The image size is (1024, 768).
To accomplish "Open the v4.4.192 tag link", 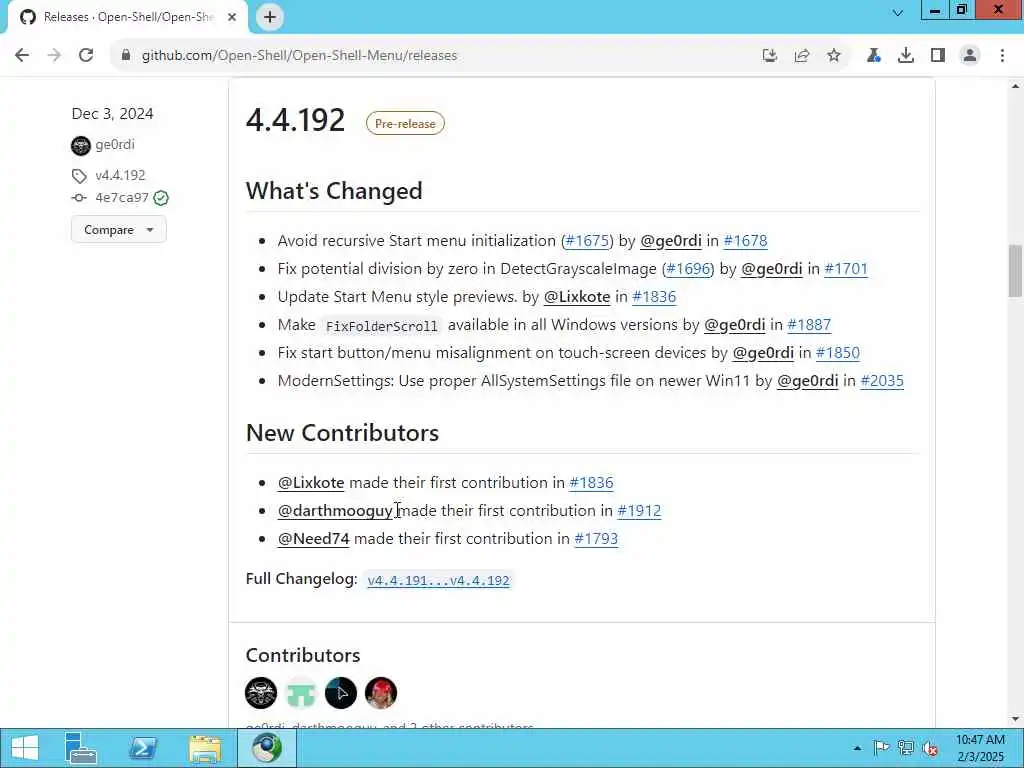I will 120,175.
